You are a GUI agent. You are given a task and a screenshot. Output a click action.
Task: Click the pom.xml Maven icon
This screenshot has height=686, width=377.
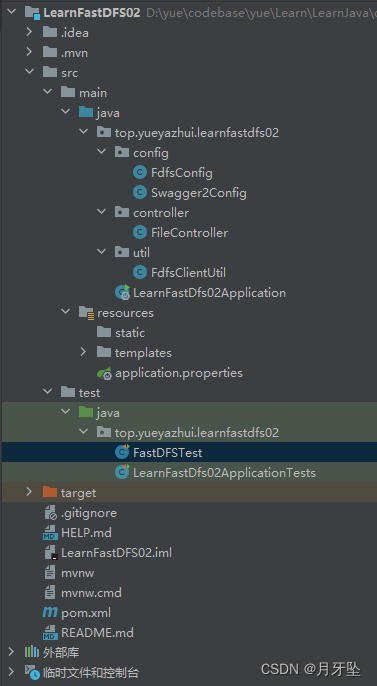[50, 612]
